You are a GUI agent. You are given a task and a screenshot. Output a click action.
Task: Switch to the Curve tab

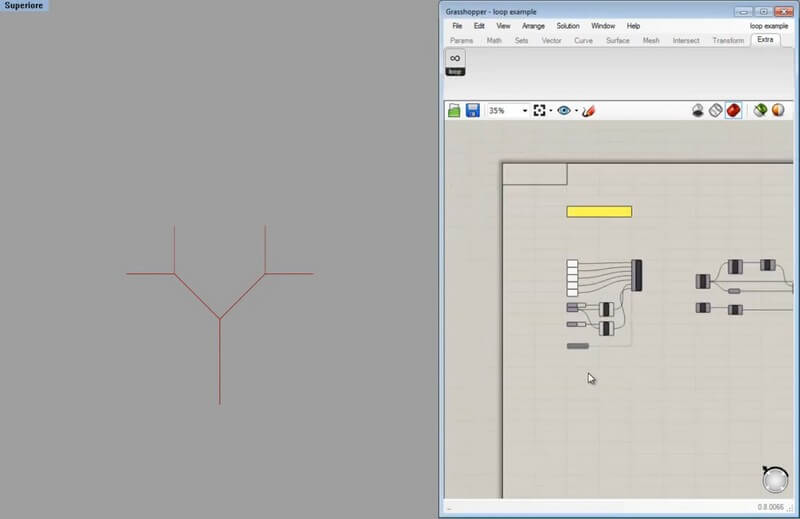[583, 41]
